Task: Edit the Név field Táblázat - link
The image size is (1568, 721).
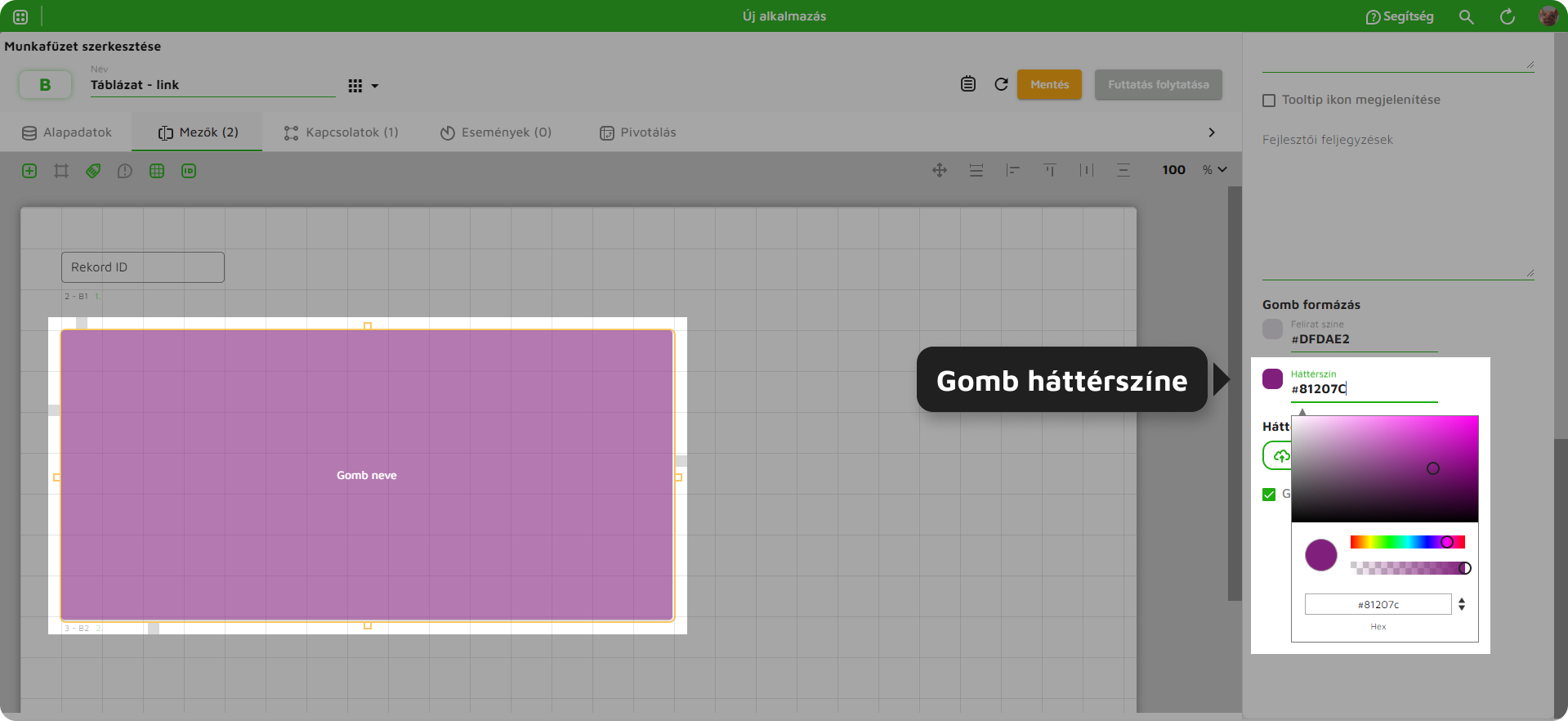Action: pyautogui.click(x=212, y=85)
